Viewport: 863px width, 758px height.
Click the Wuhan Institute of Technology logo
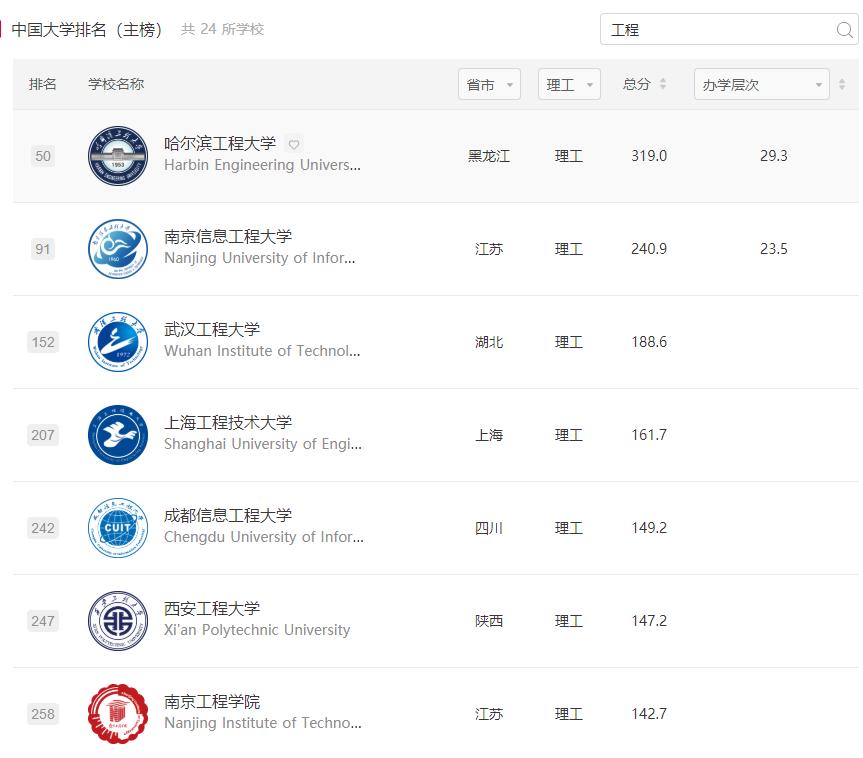pyautogui.click(x=117, y=342)
